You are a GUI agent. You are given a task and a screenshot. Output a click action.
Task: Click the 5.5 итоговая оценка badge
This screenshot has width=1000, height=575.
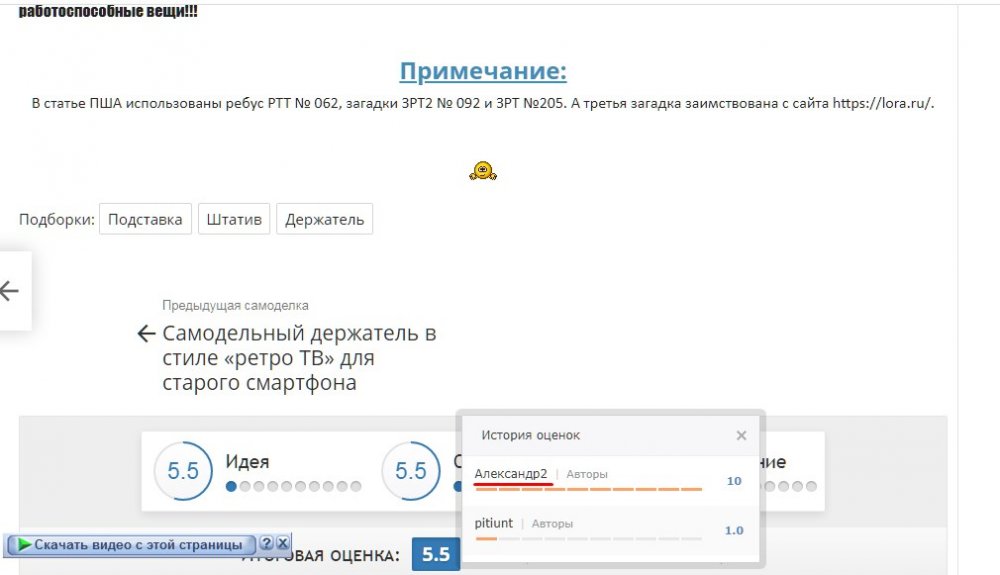tap(435, 554)
